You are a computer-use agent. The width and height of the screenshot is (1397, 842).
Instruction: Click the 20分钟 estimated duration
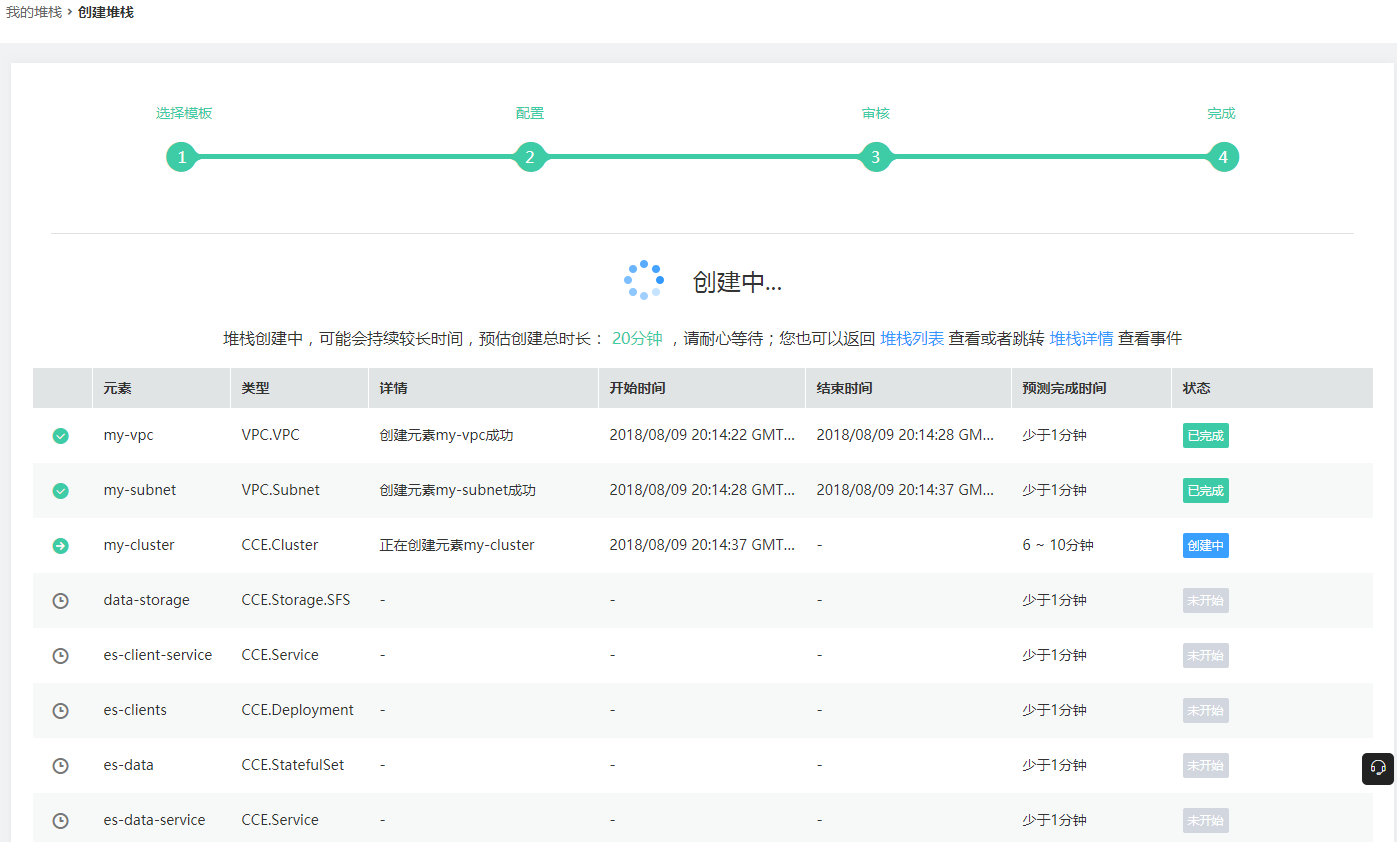pos(637,339)
